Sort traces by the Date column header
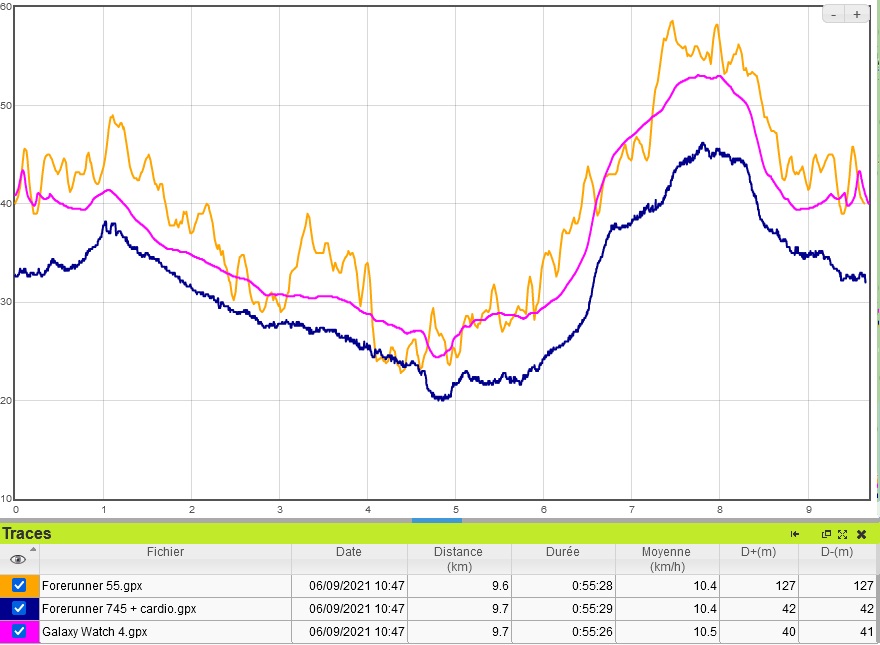Viewport: 880px width, 645px height. click(349, 552)
